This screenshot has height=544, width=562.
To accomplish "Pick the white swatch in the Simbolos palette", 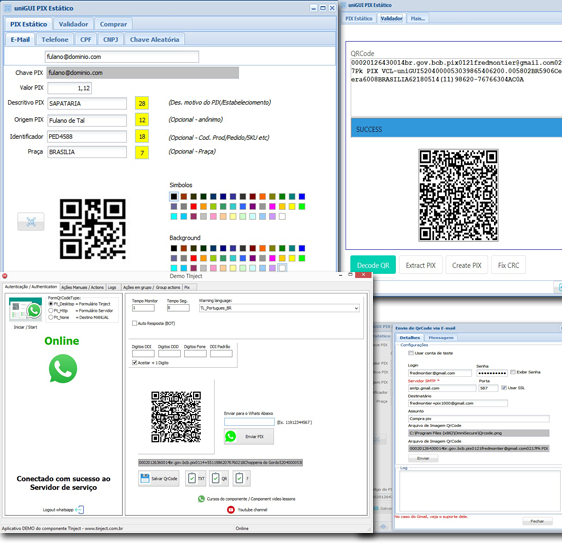I will (x=282, y=216).
